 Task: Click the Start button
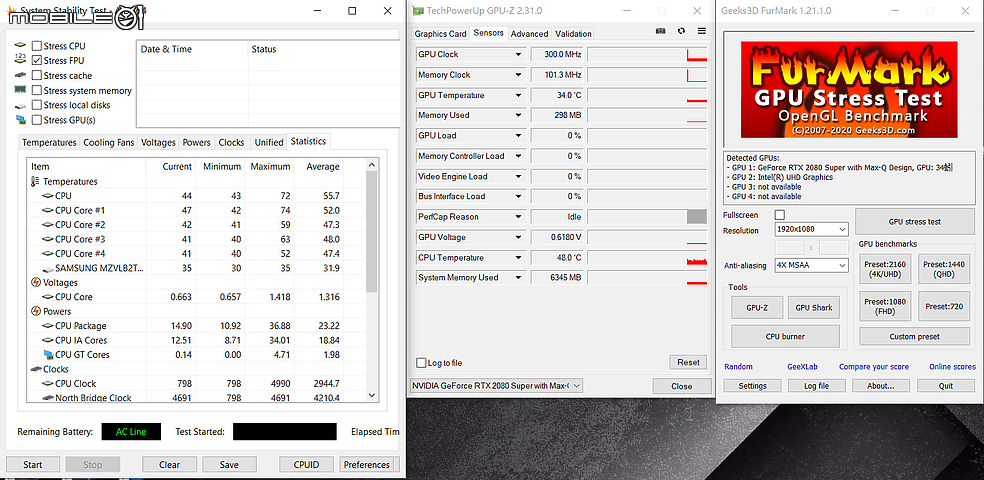tap(33, 465)
